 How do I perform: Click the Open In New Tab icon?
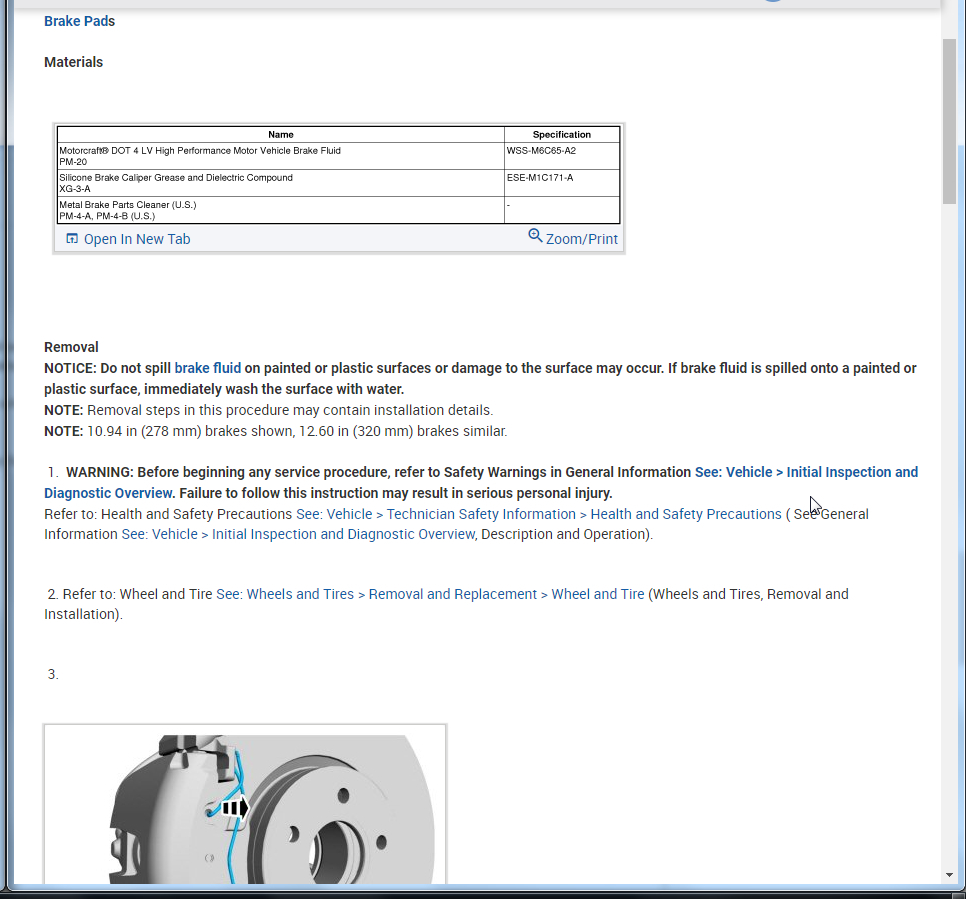pos(72,238)
